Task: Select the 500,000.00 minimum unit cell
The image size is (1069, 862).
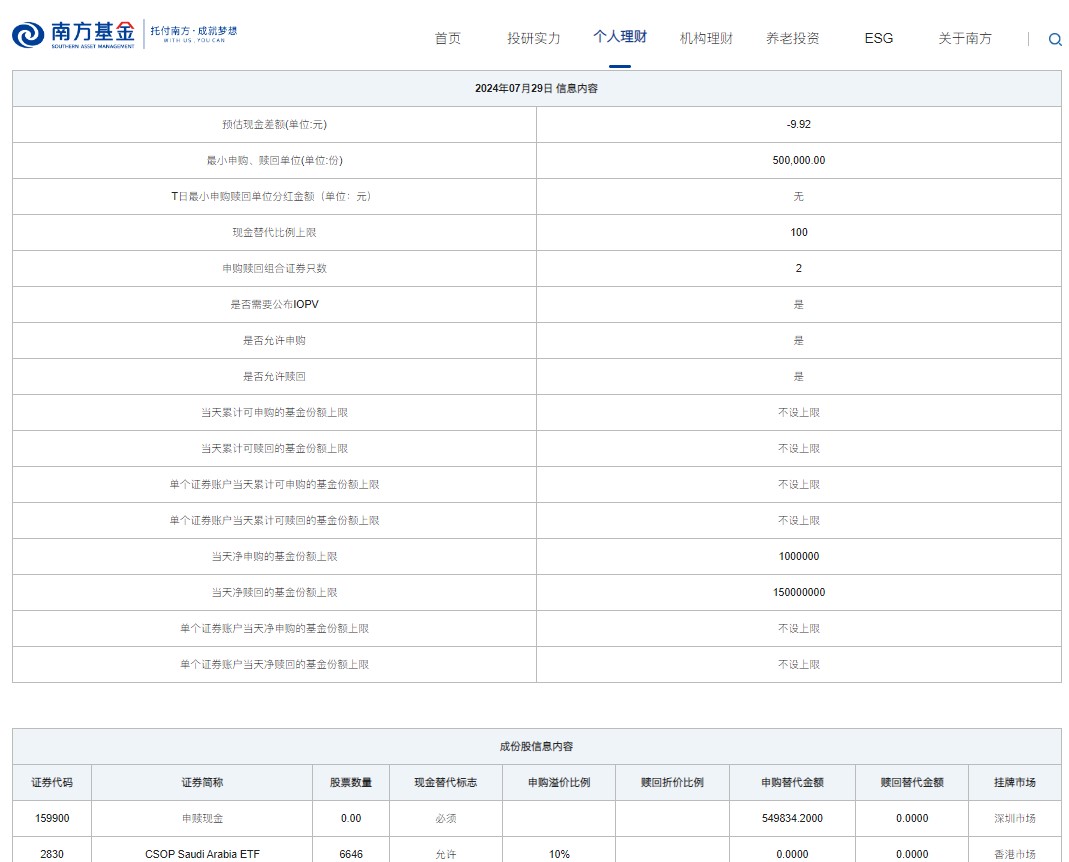Action: click(x=798, y=160)
